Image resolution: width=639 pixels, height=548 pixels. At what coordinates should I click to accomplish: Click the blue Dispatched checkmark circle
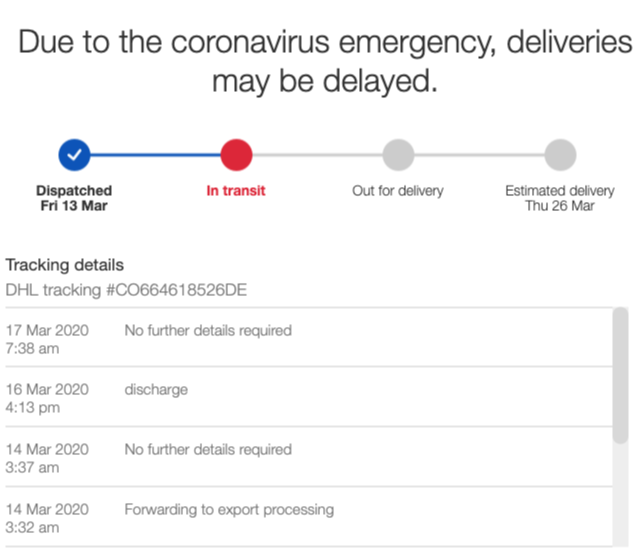[74, 155]
